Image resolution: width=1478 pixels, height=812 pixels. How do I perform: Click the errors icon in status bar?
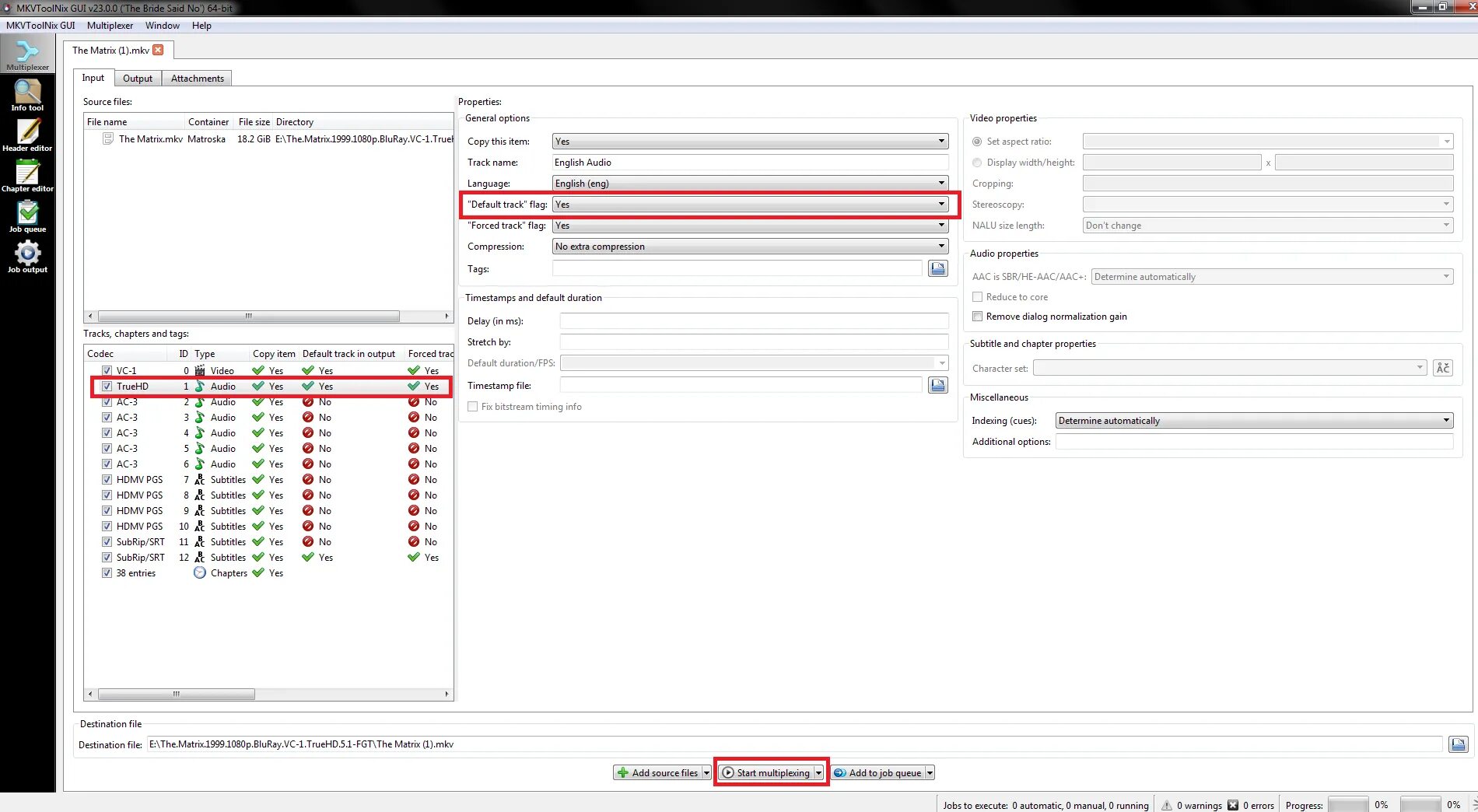coord(1233,805)
